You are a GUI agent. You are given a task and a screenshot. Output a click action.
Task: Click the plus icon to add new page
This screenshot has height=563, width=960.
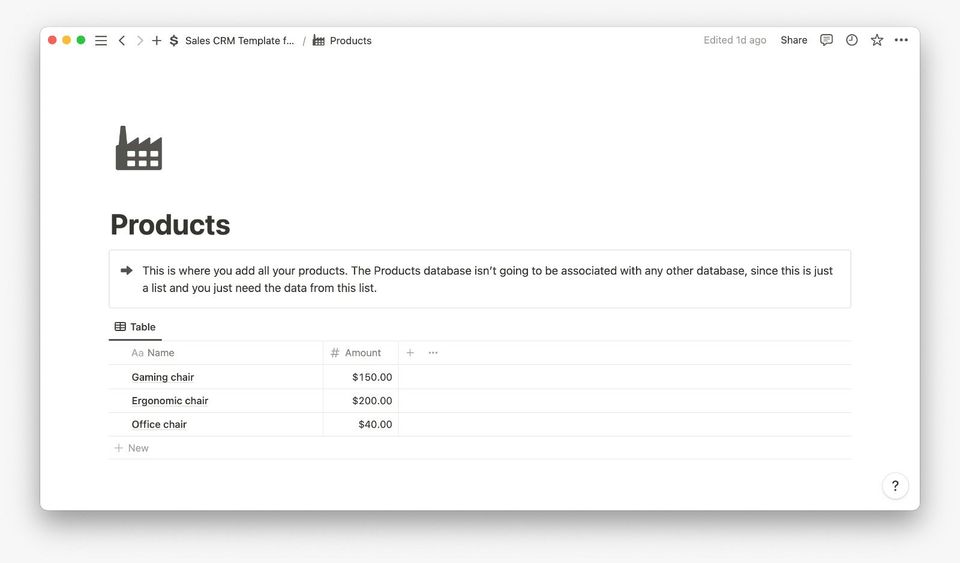157,41
